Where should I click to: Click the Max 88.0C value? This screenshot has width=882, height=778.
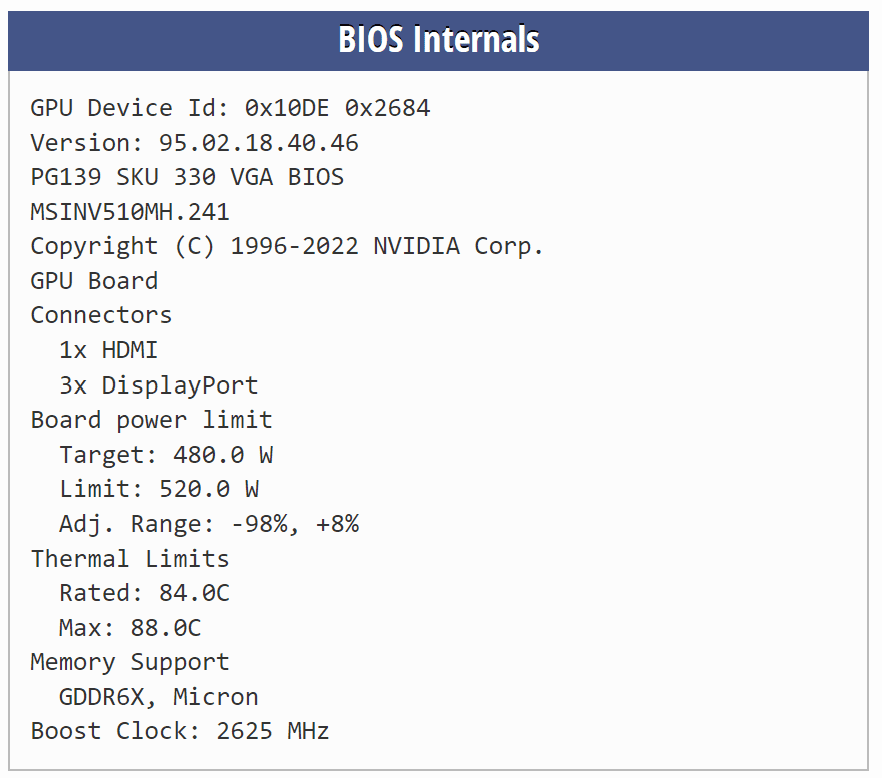[130, 628]
